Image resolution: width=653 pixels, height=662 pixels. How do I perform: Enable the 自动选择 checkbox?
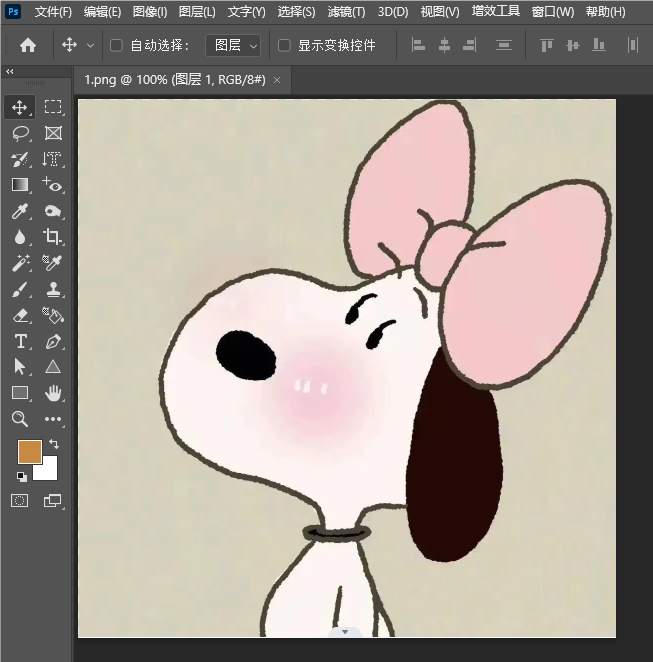tap(116, 45)
